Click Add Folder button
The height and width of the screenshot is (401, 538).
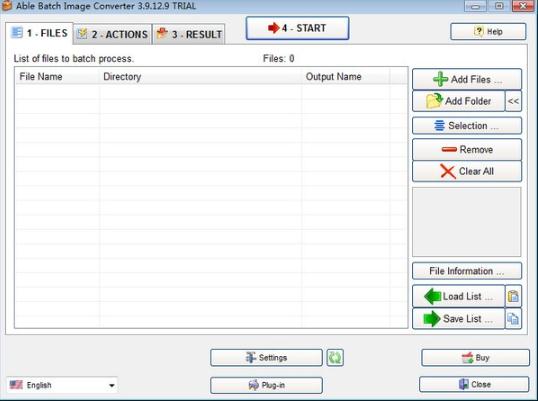(458, 101)
